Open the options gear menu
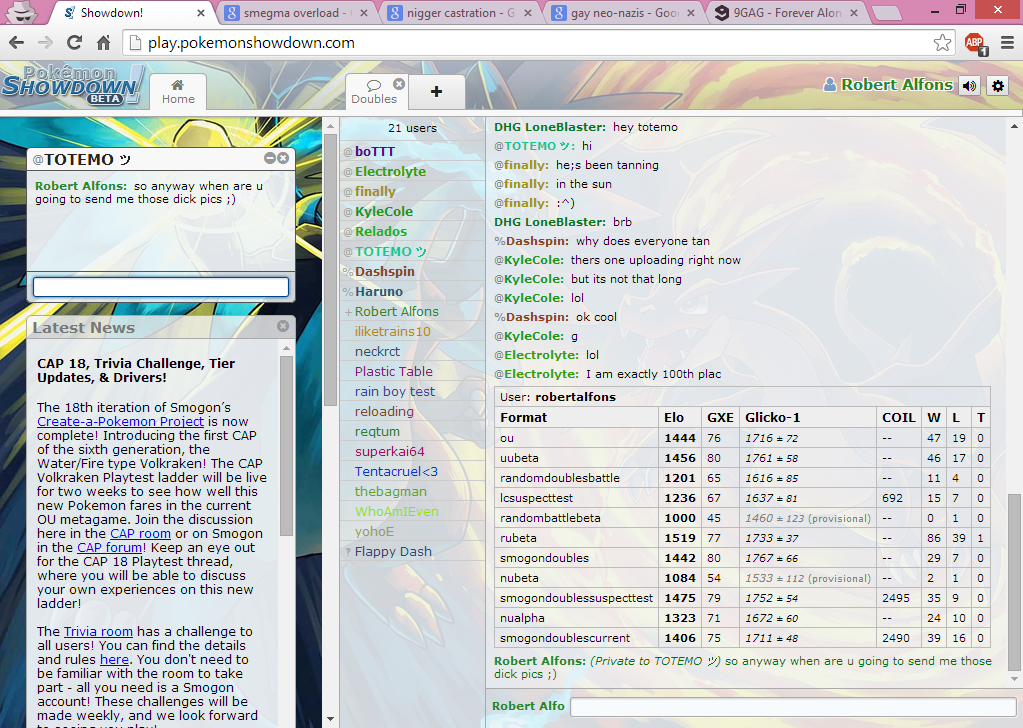This screenshot has height=728, width=1023. coord(997,86)
